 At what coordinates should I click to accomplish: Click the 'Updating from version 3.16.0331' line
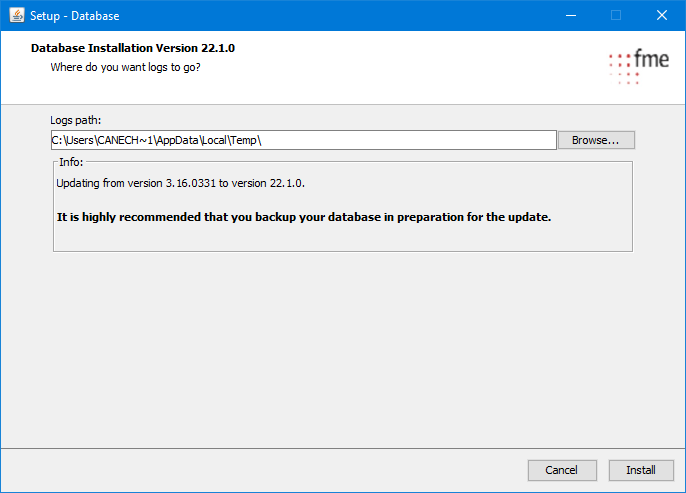(x=180, y=184)
